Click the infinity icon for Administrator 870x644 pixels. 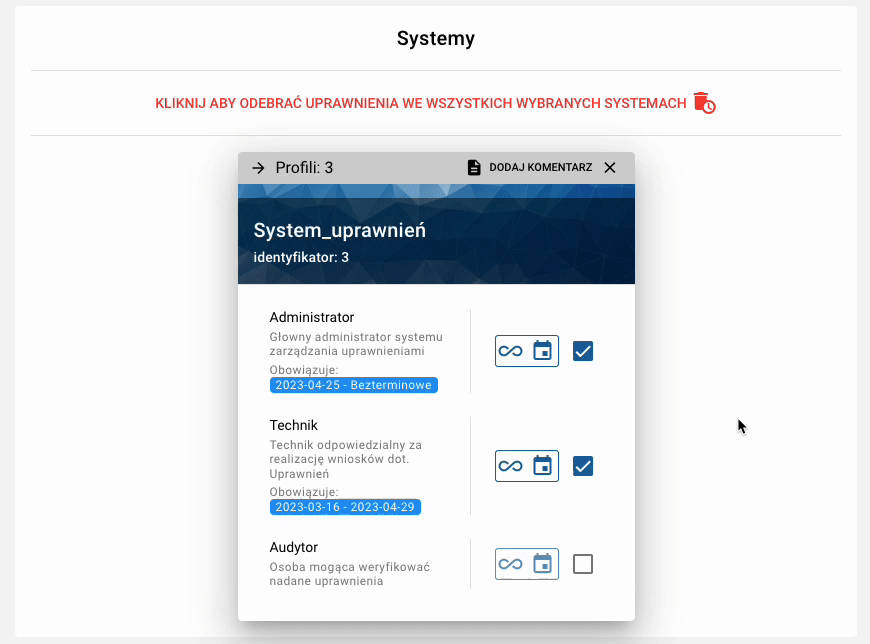511,351
